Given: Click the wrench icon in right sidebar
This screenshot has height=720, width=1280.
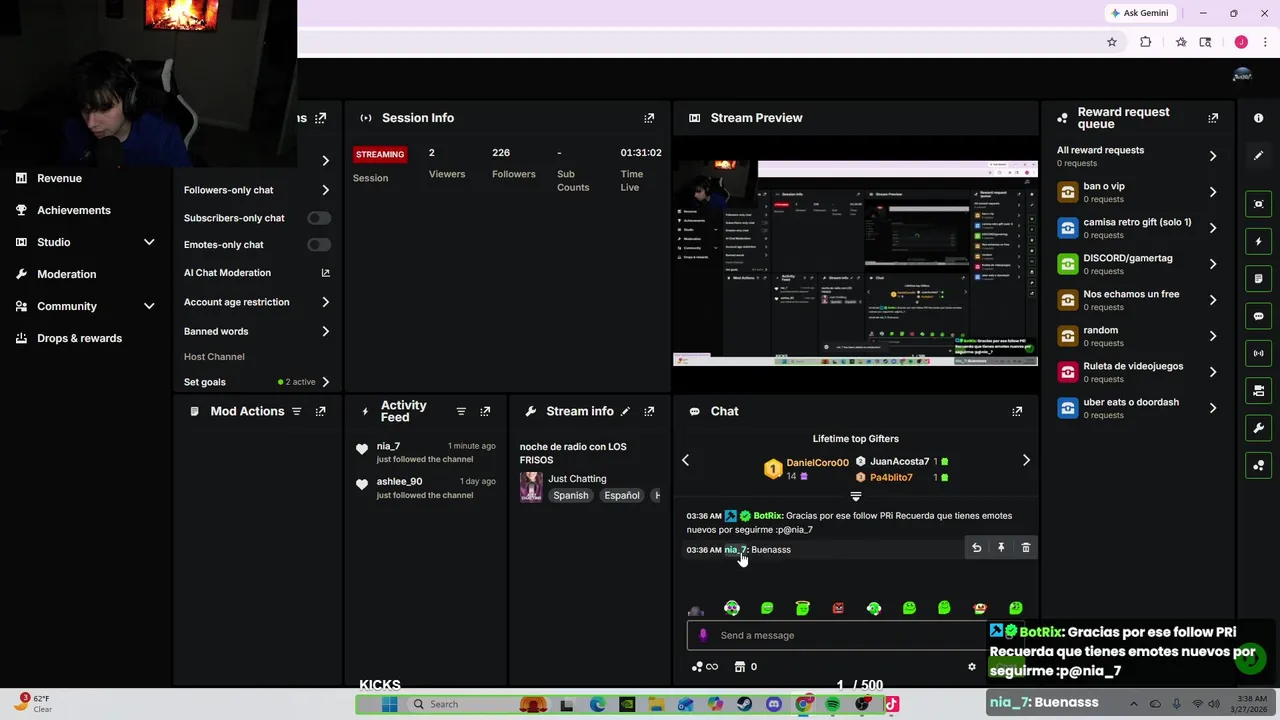Looking at the screenshot, I should [1258, 428].
